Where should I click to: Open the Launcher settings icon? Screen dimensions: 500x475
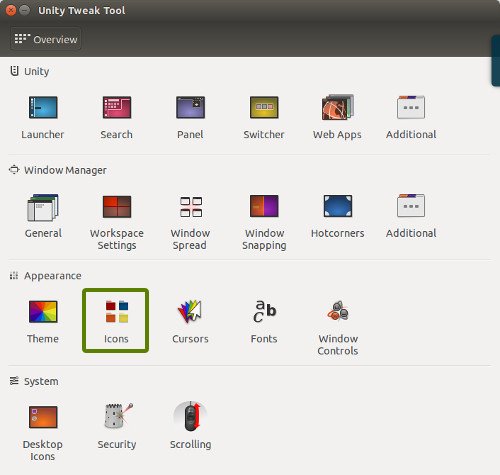coord(43,107)
